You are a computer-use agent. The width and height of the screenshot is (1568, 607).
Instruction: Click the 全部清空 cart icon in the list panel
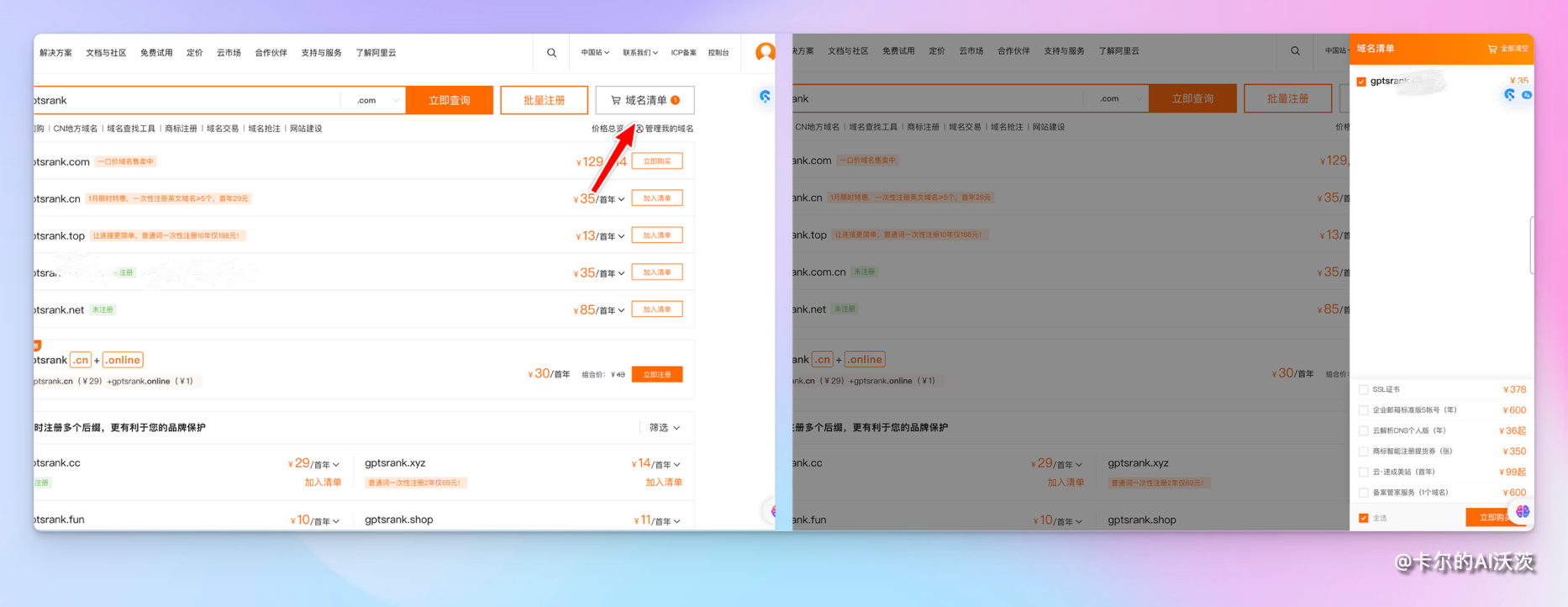coord(1508,49)
